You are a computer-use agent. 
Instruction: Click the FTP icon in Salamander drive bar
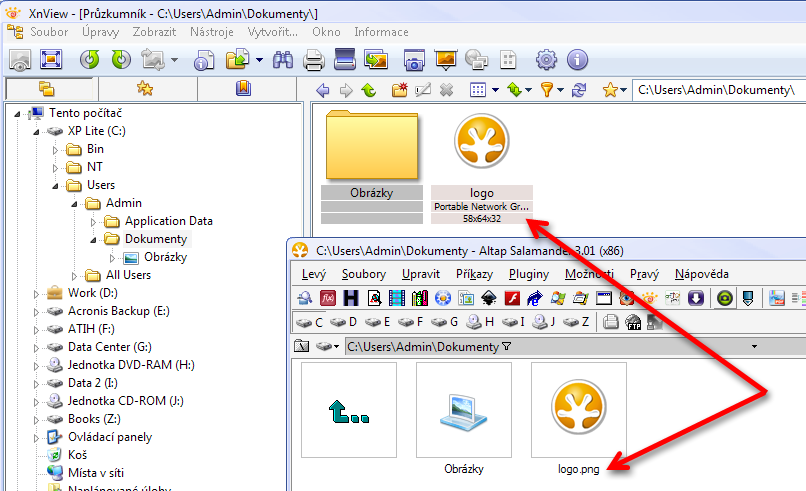(x=633, y=322)
